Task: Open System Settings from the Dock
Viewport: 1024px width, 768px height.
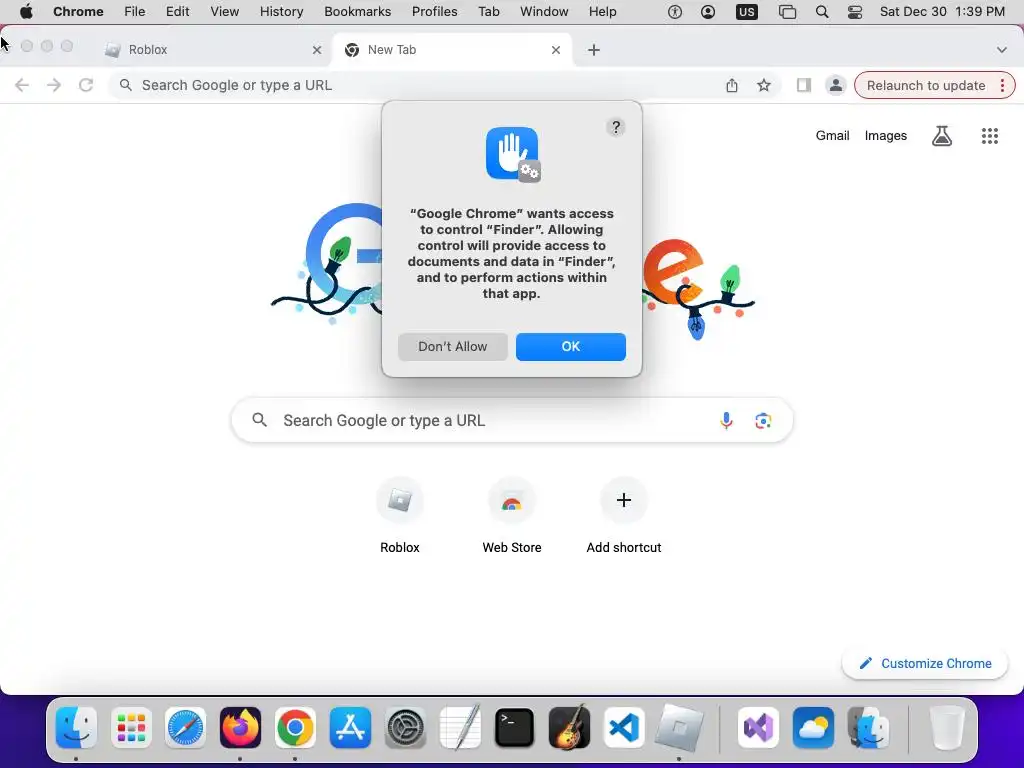Action: 405,727
